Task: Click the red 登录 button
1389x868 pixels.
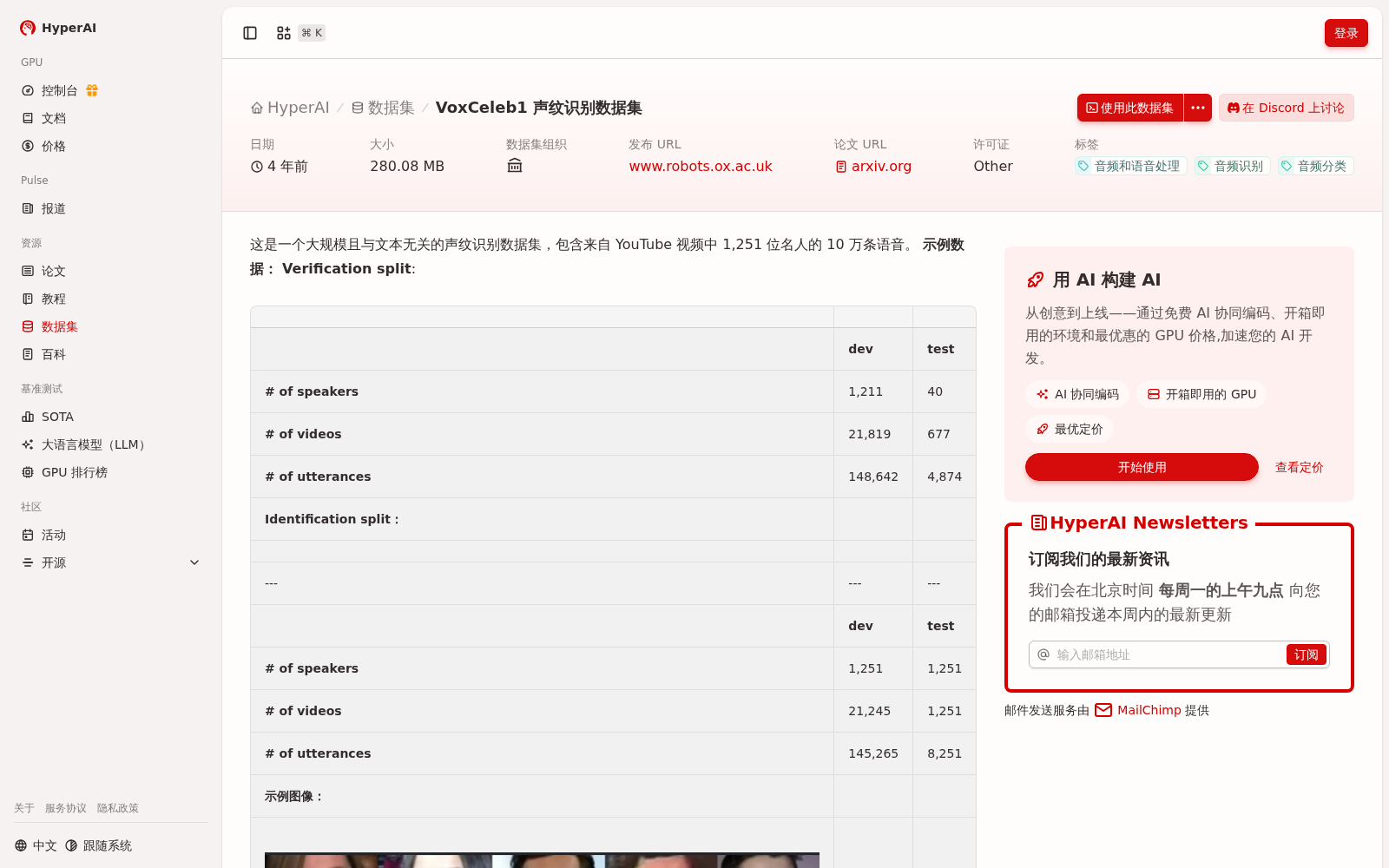Action: coord(1346,33)
